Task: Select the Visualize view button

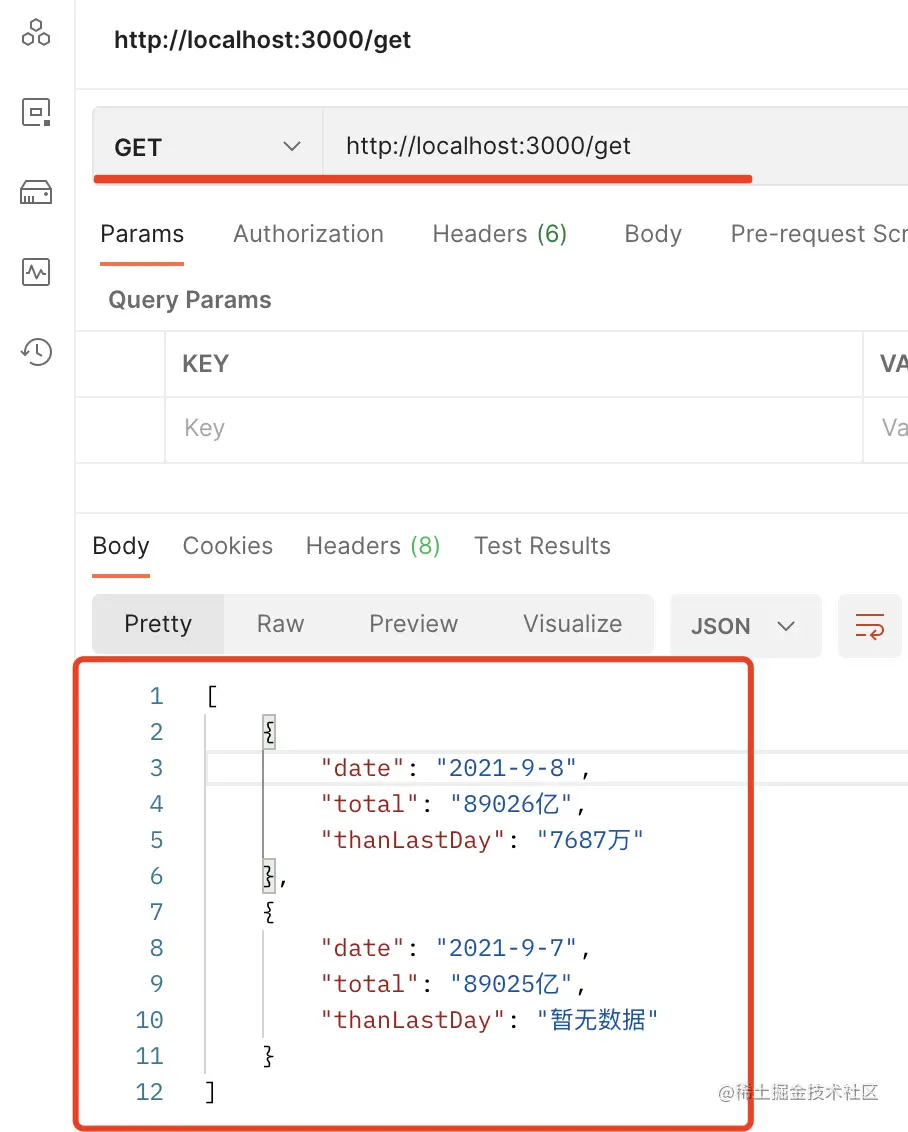Action: [x=572, y=624]
